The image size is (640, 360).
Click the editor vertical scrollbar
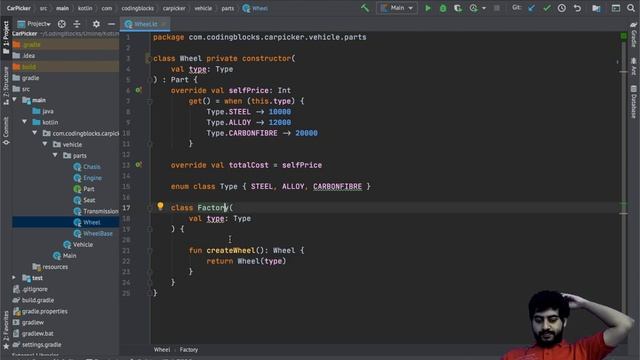pos(623,188)
